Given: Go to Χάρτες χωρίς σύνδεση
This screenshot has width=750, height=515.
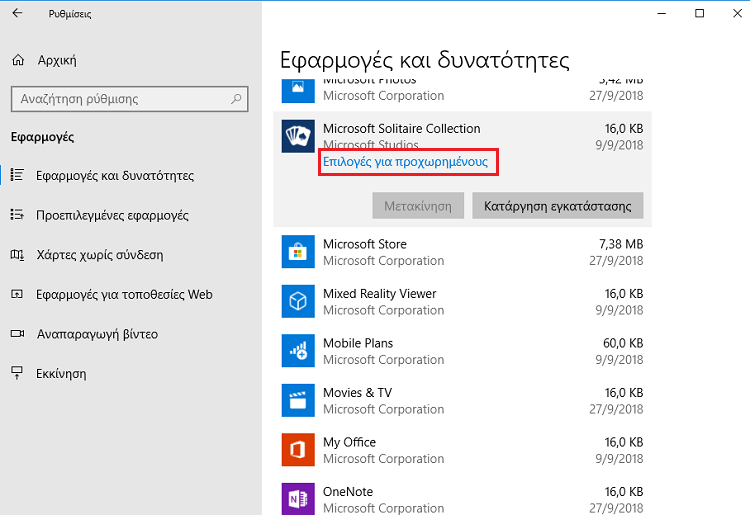Looking at the screenshot, I should click(x=100, y=255).
